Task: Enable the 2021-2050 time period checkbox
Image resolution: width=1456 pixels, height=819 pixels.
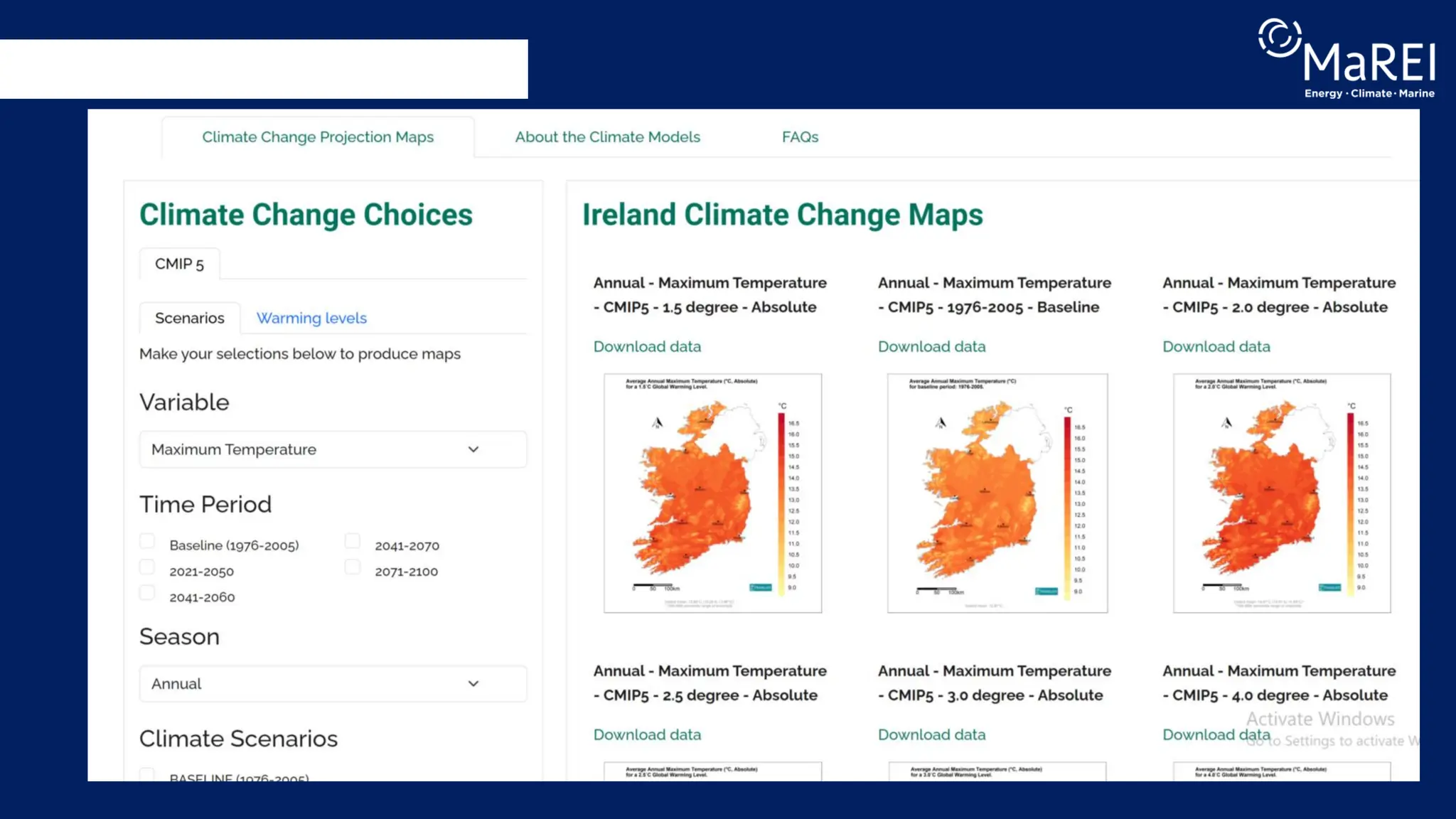Action: (x=147, y=567)
